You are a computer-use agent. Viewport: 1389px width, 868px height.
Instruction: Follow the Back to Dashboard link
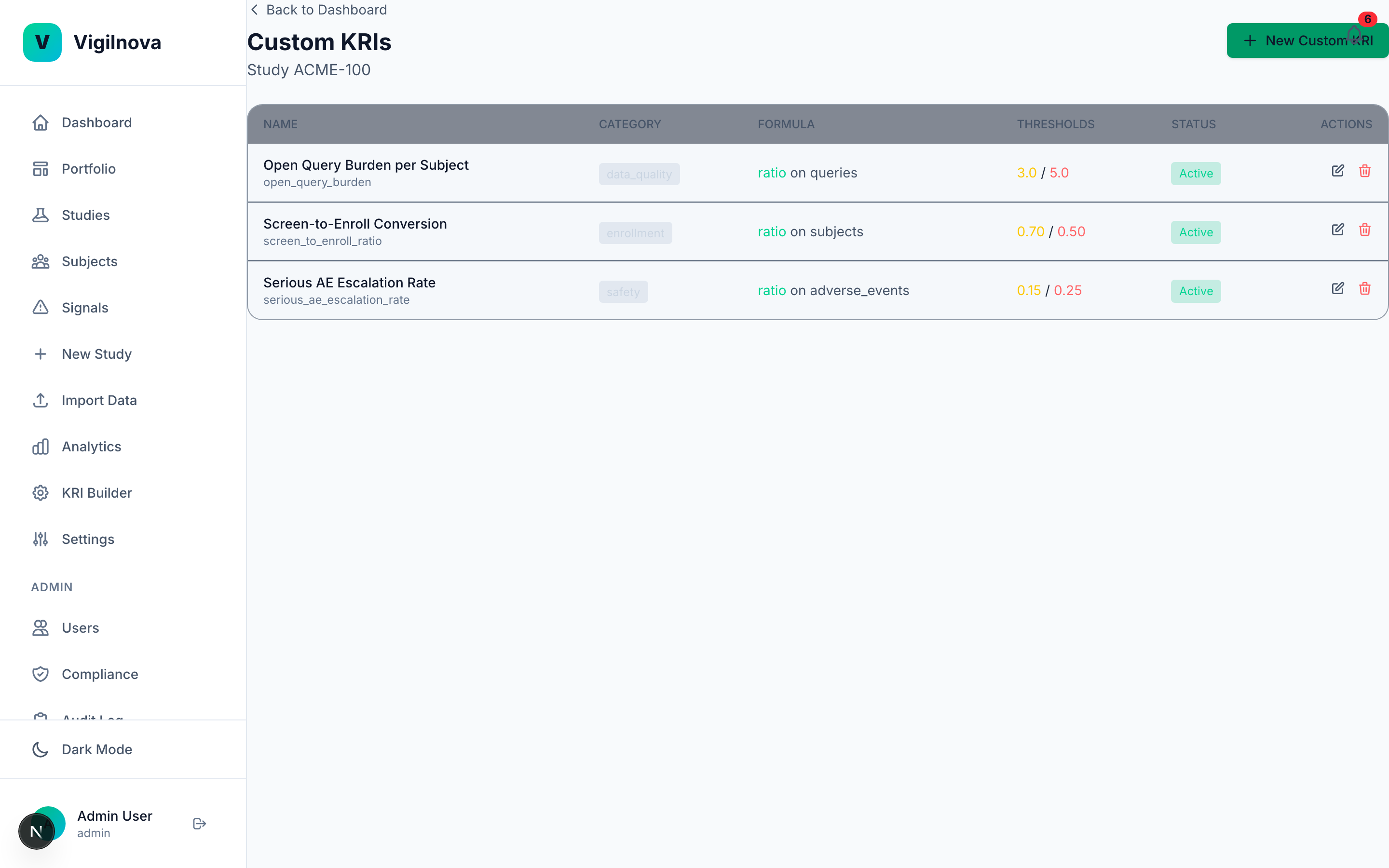[317, 10]
